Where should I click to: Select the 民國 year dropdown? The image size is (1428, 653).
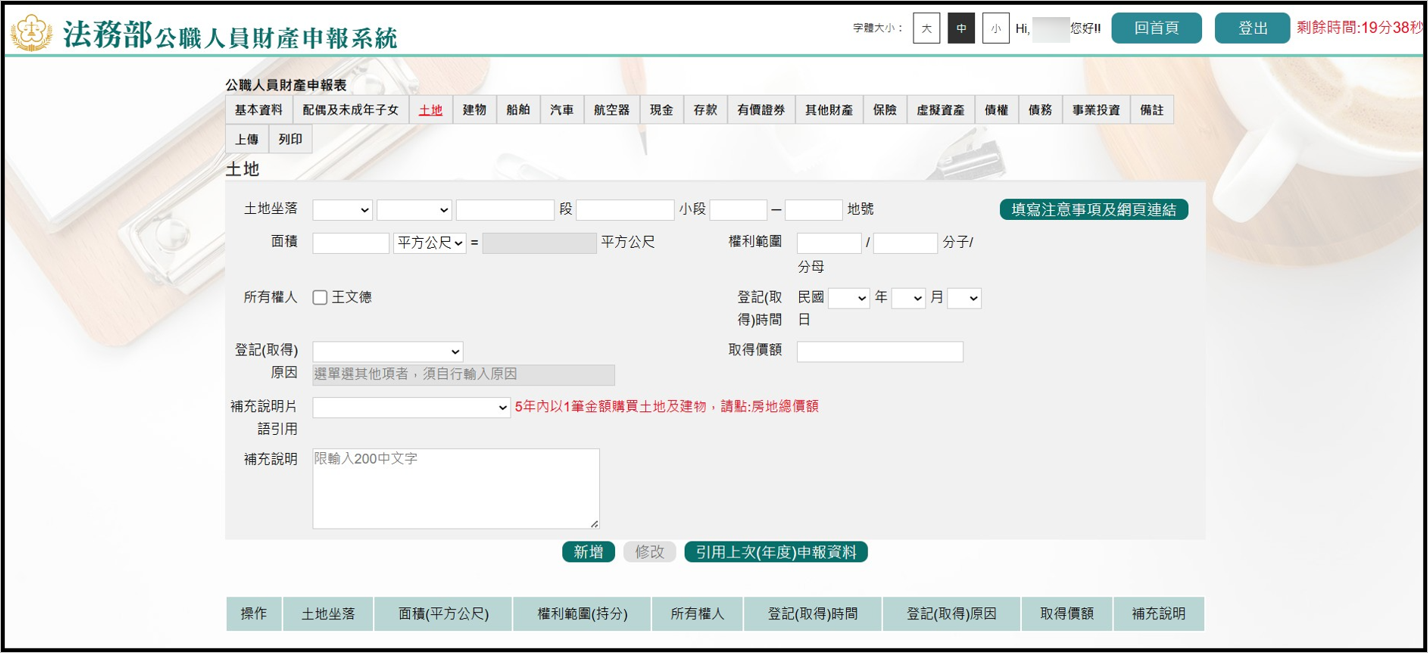(848, 298)
